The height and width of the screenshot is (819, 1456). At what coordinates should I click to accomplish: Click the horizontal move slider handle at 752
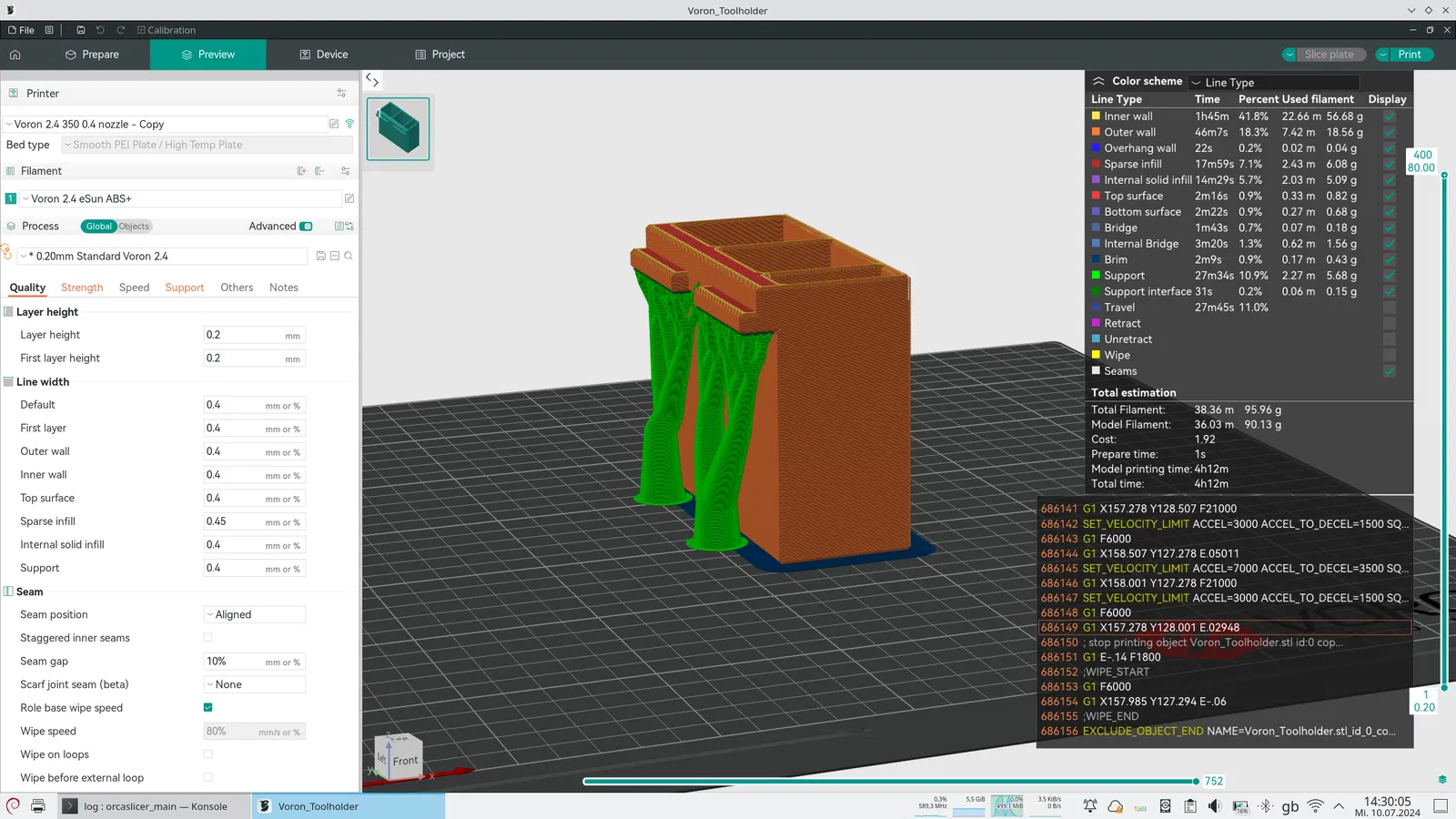point(1196,781)
